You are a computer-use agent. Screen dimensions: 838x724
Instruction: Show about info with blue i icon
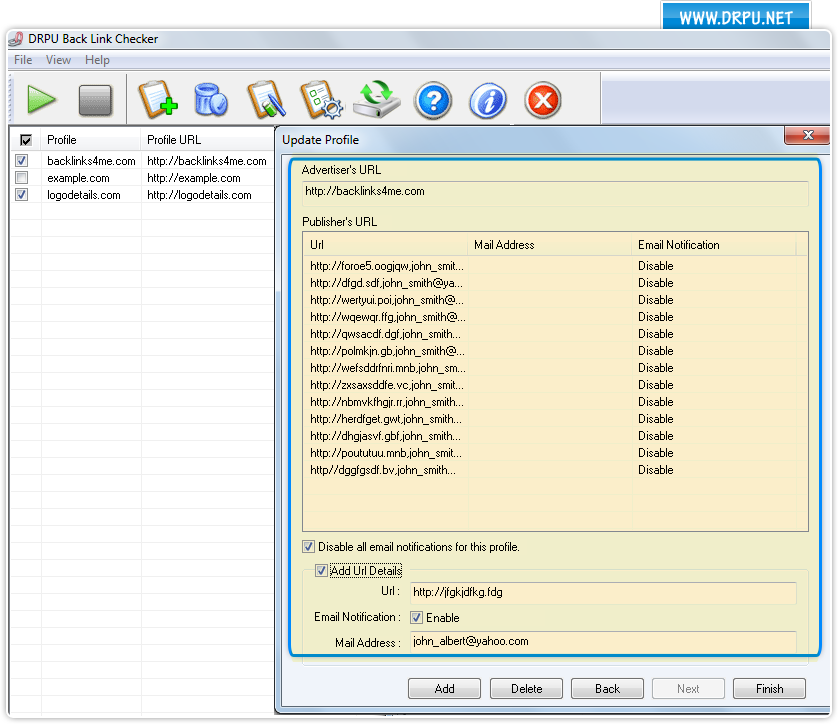pos(488,100)
